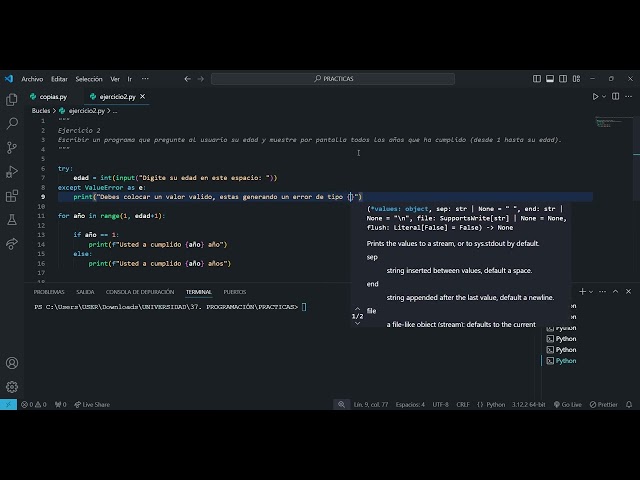
Task: Open terminal panel more actions
Action: (x=602, y=291)
